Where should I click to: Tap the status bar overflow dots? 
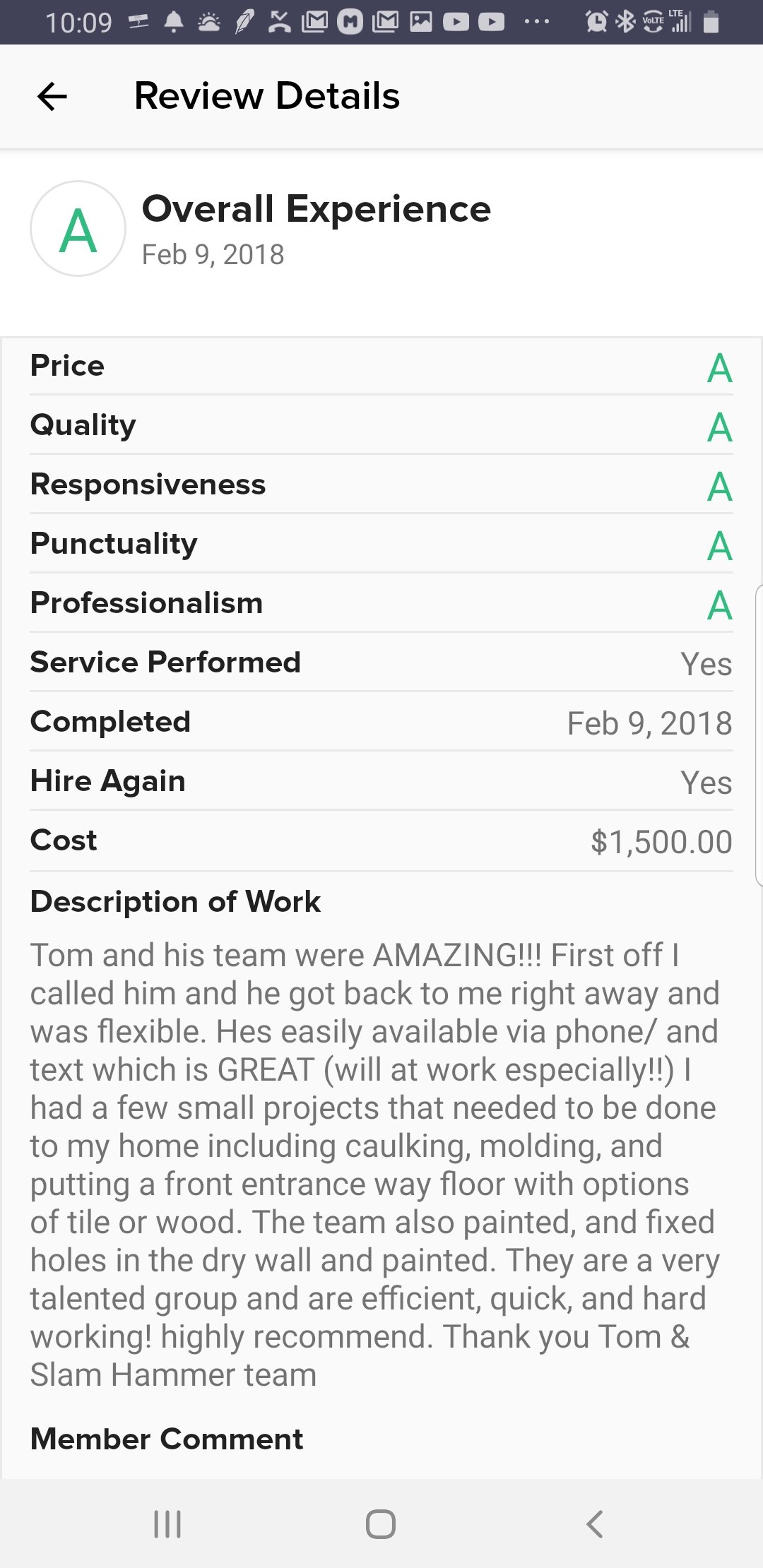tap(537, 23)
